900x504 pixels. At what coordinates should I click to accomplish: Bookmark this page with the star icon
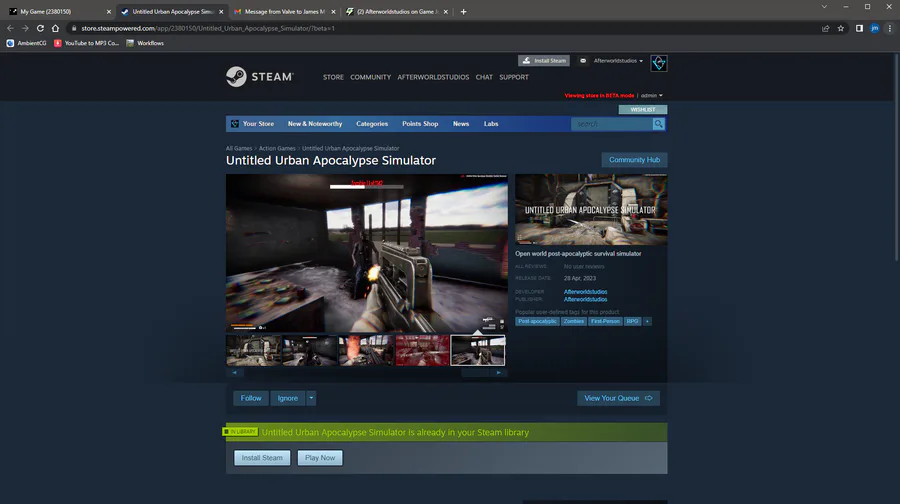[841, 28]
